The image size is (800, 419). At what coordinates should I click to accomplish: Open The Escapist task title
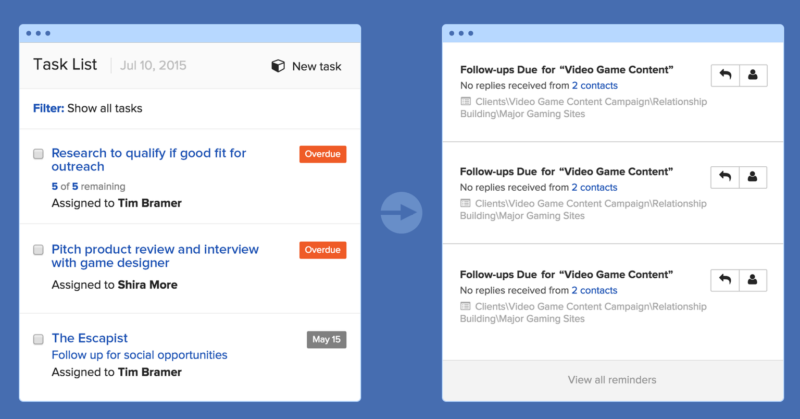click(x=89, y=338)
